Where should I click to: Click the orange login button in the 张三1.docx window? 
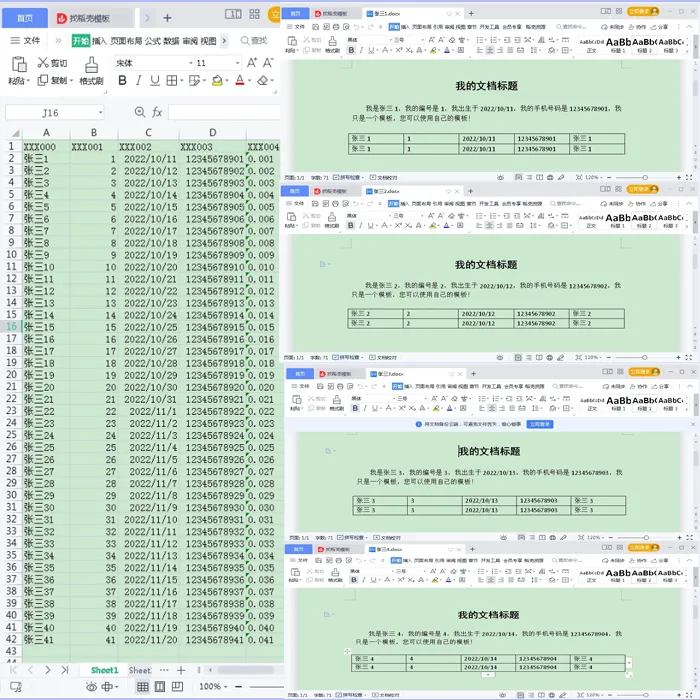click(643, 11)
